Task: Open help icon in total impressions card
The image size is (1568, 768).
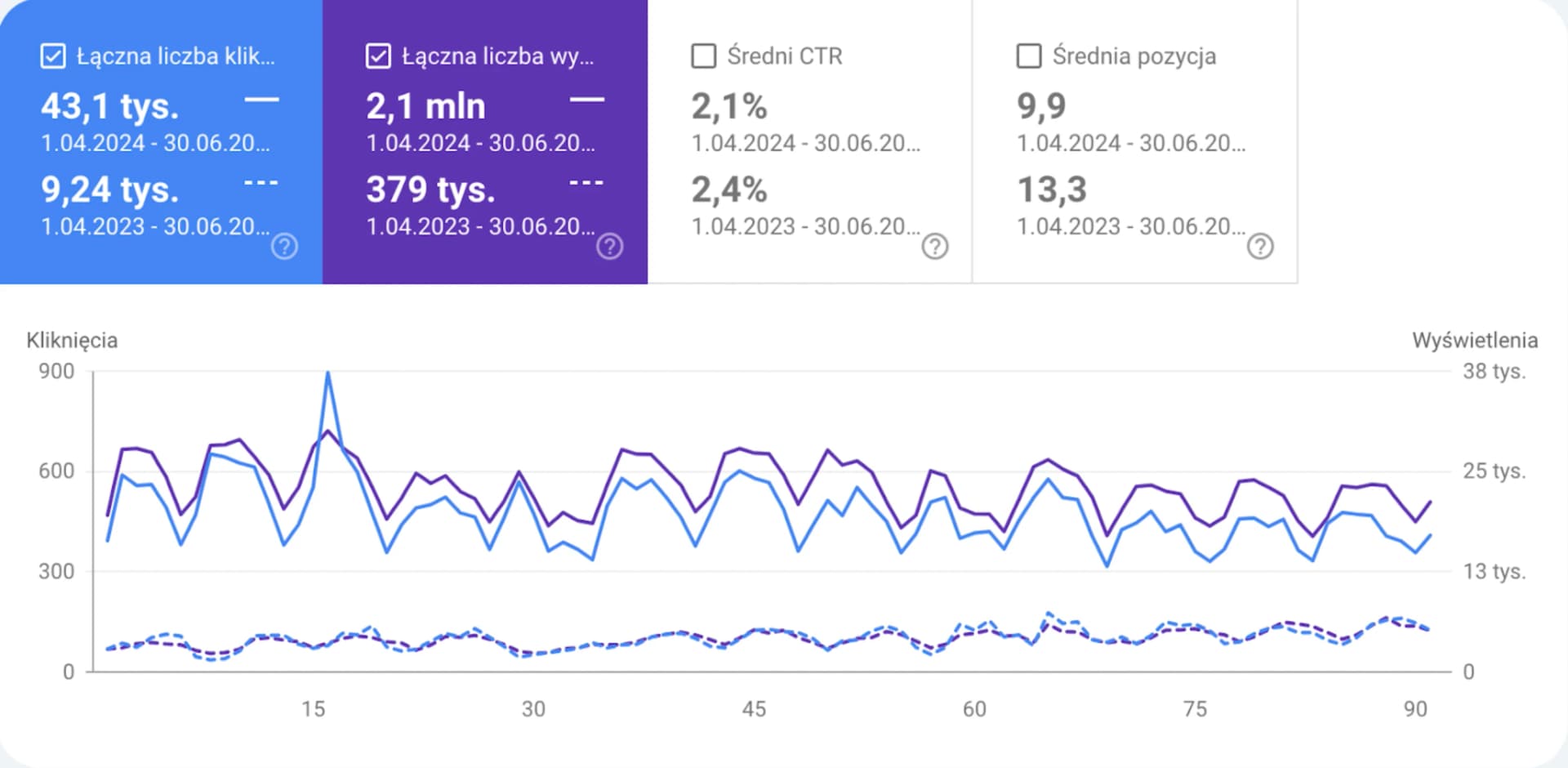Action: 609,246
